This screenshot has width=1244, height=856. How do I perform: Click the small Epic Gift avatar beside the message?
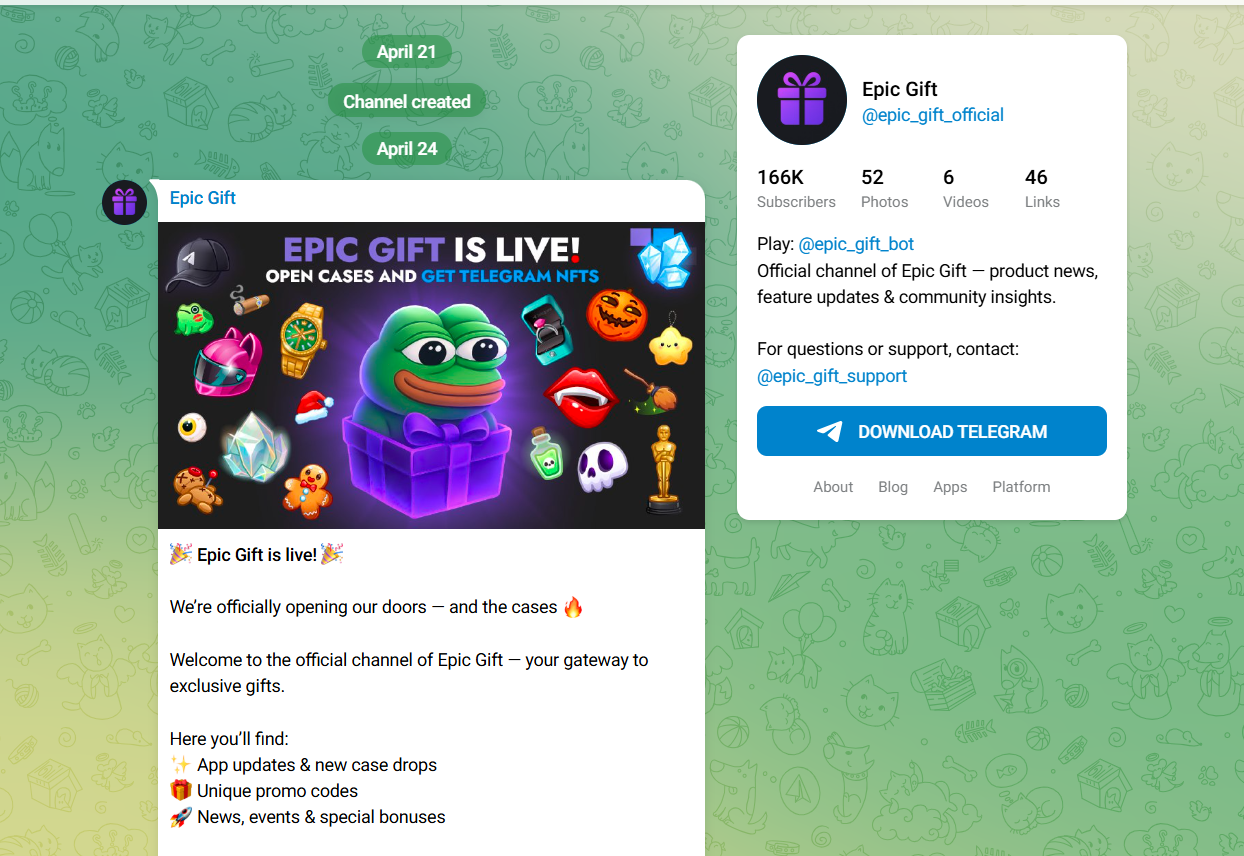point(124,203)
